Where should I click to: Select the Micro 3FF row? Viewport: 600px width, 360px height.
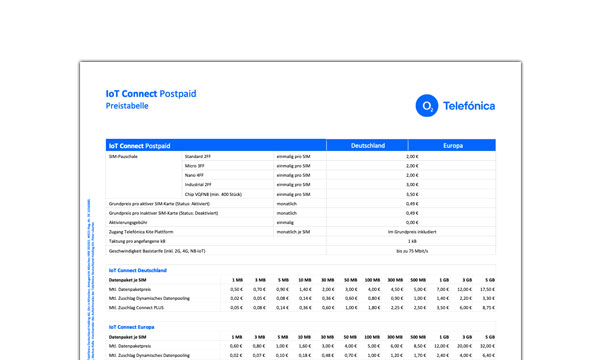(301, 166)
